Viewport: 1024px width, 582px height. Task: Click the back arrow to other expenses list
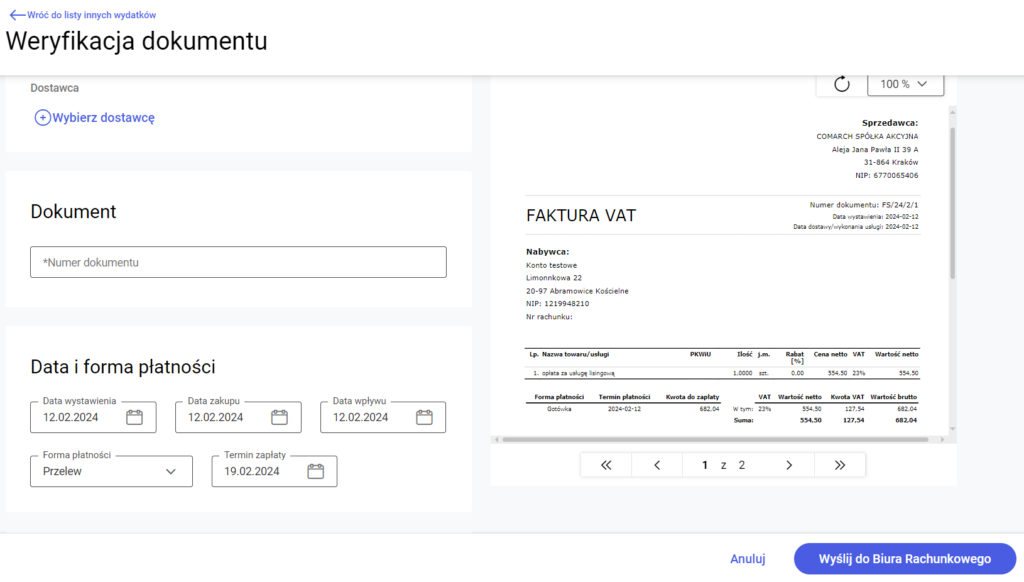pos(16,15)
